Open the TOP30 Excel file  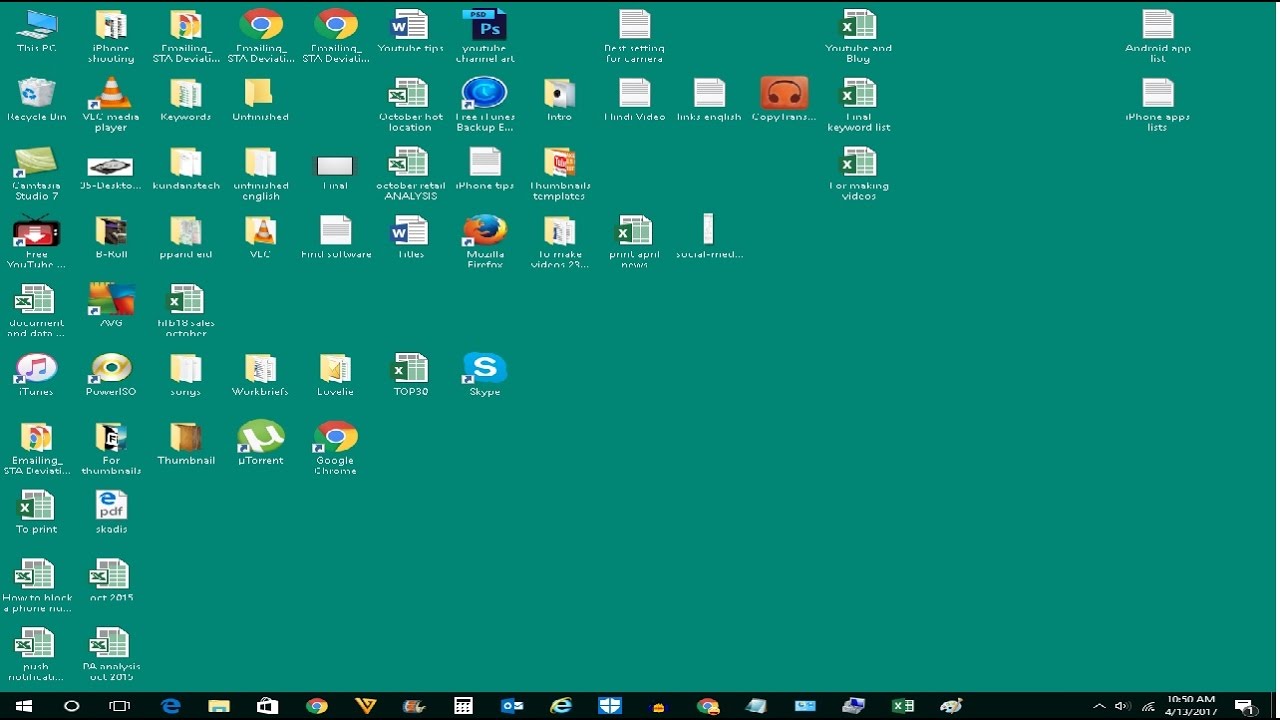click(410, 367)
